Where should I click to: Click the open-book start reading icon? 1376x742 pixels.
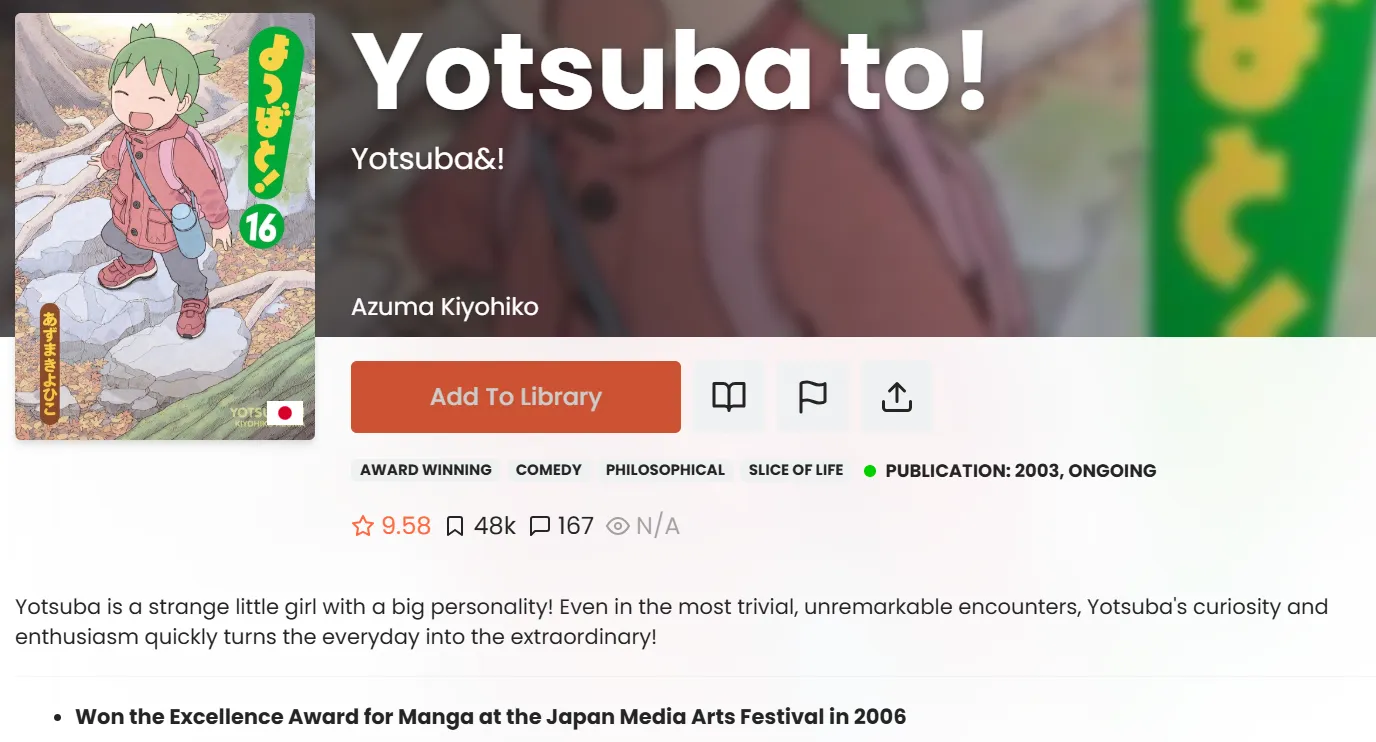pos(729,397)
